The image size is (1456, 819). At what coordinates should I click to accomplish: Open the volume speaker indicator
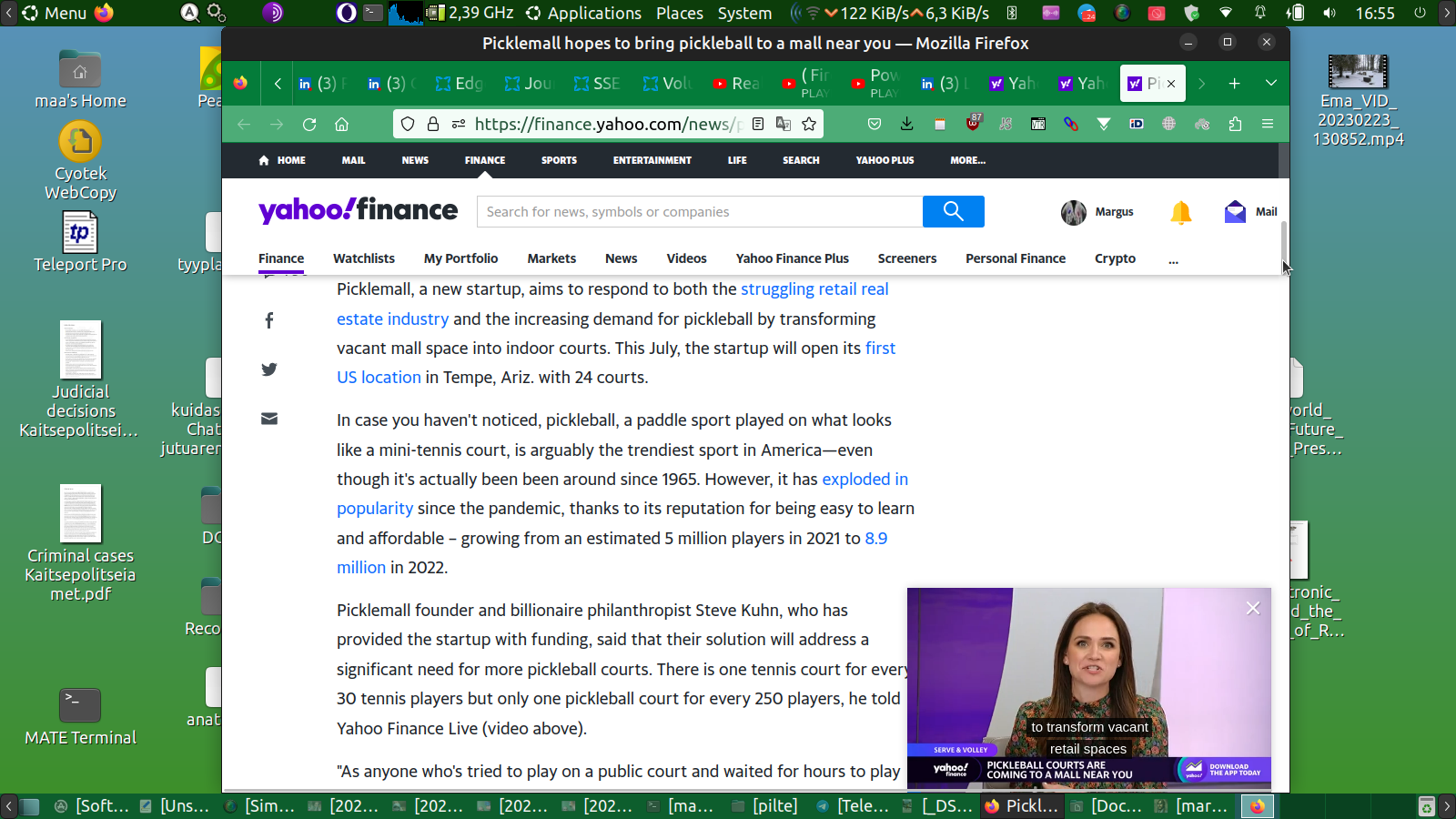click(1330, 13)
